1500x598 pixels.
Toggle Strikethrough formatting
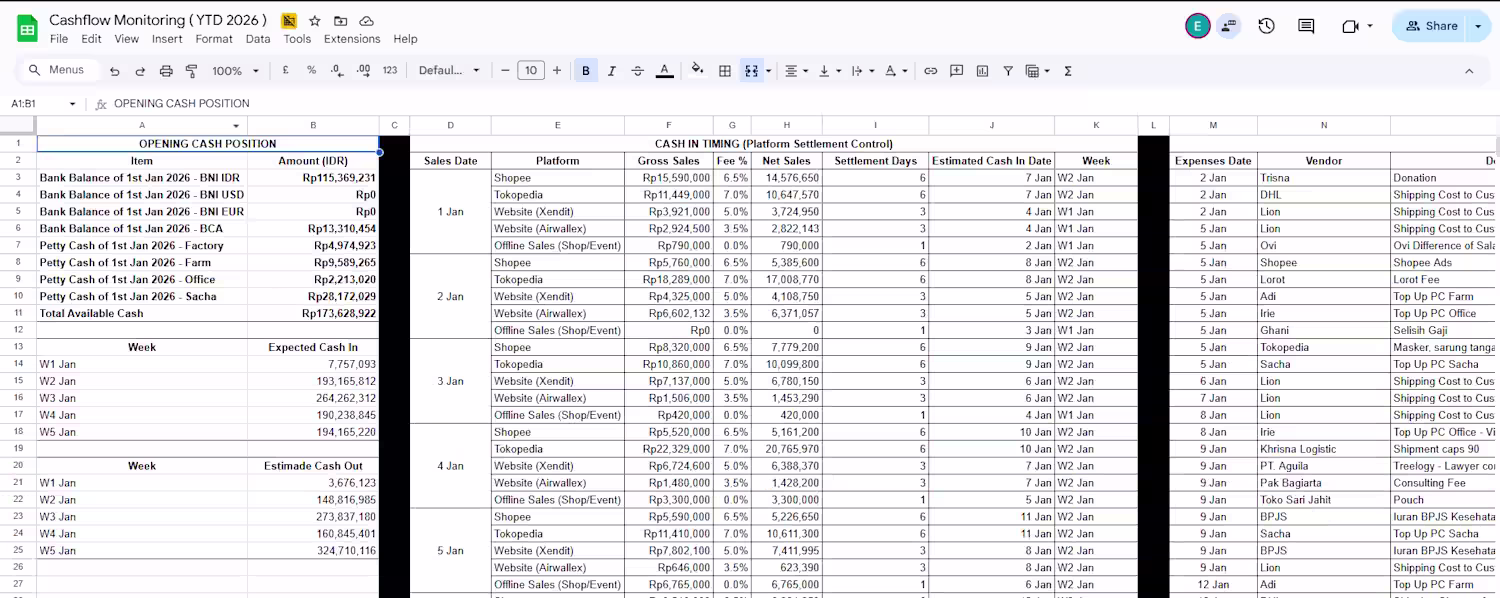[x=637, y=71]
